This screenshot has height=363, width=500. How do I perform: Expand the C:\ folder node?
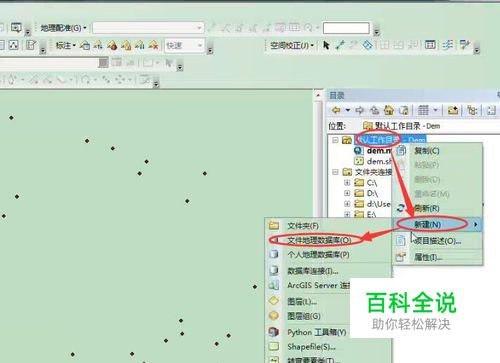coord(347,183)
